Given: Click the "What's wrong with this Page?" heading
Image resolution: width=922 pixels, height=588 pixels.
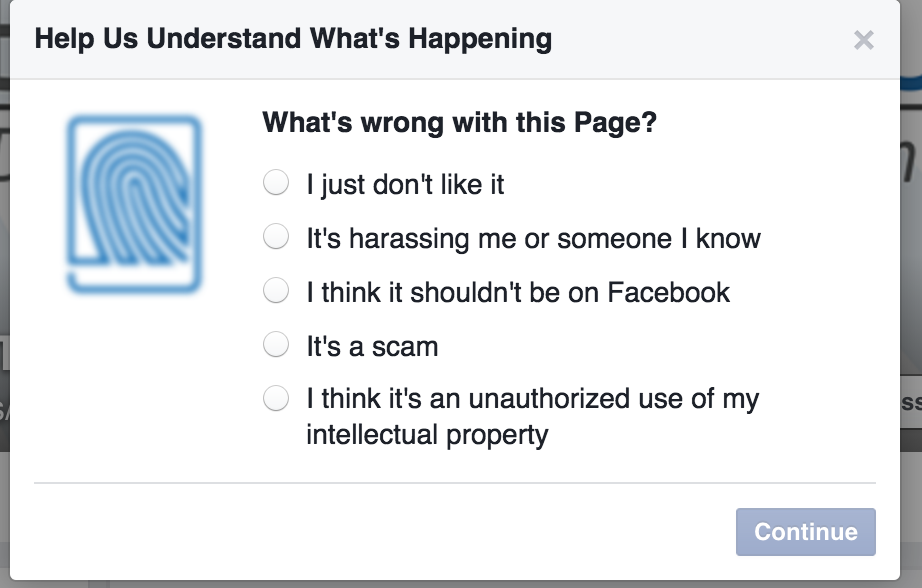Looking at the screenshot, I should tap(459, 123).
